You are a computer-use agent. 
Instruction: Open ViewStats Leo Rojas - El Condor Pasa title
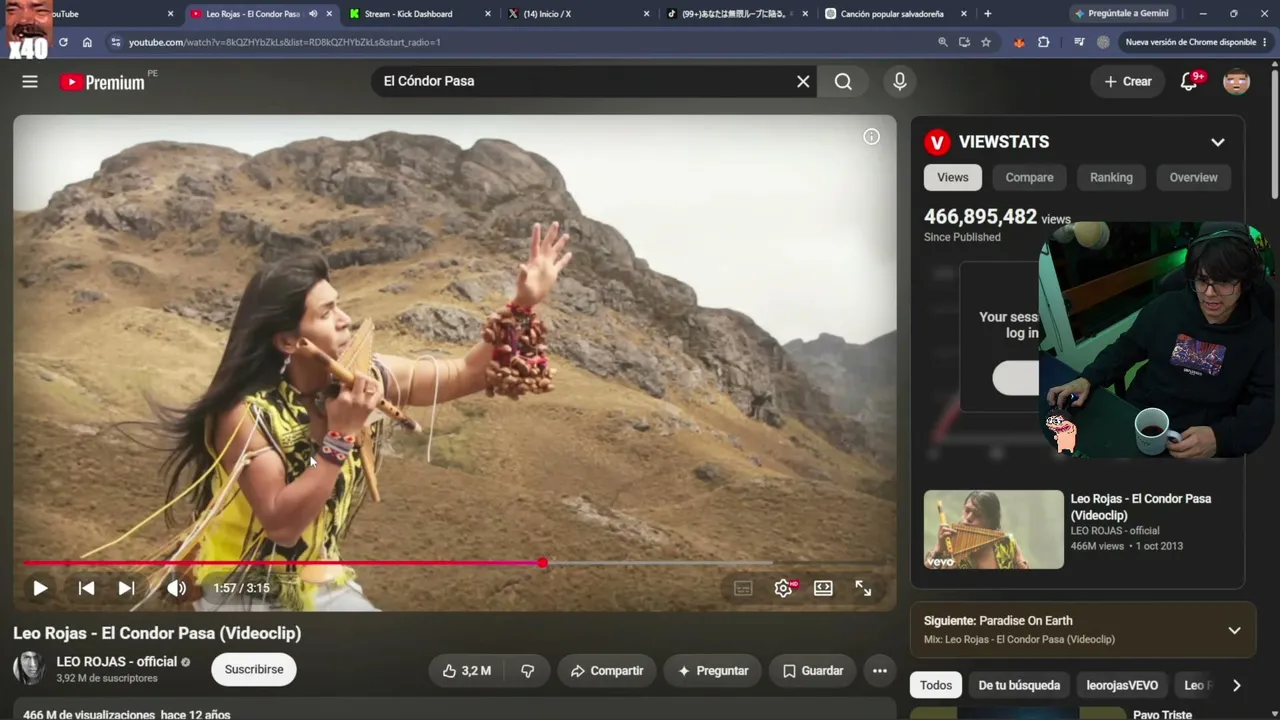coord(1141,507)
